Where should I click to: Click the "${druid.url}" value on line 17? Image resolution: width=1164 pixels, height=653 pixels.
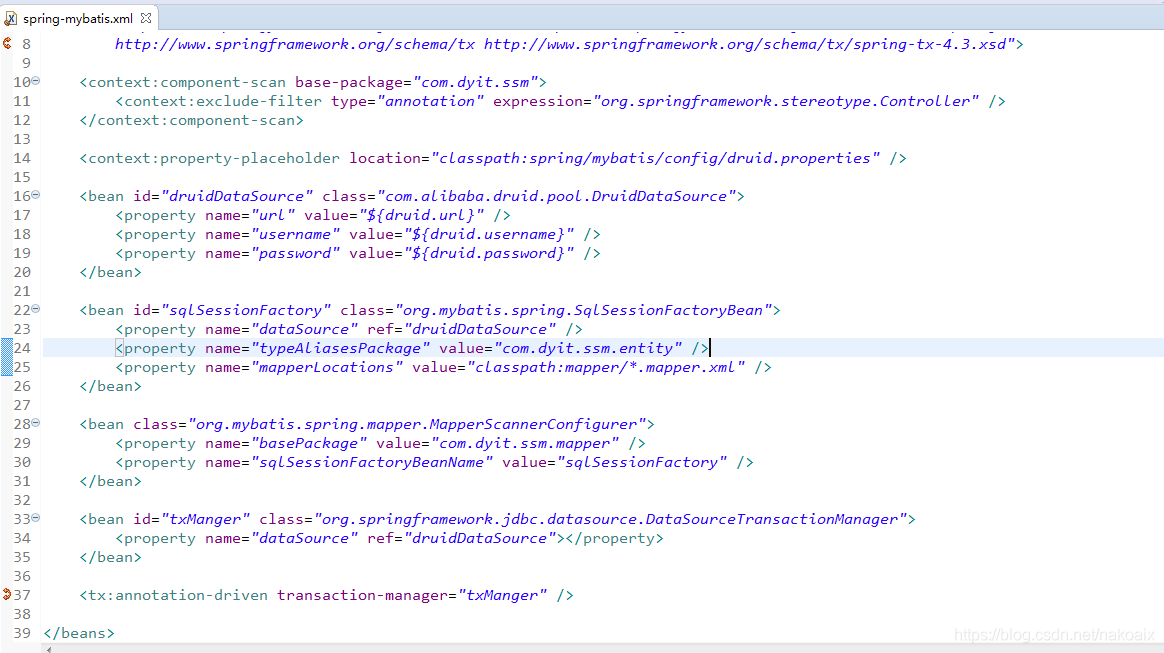[421, 215]
